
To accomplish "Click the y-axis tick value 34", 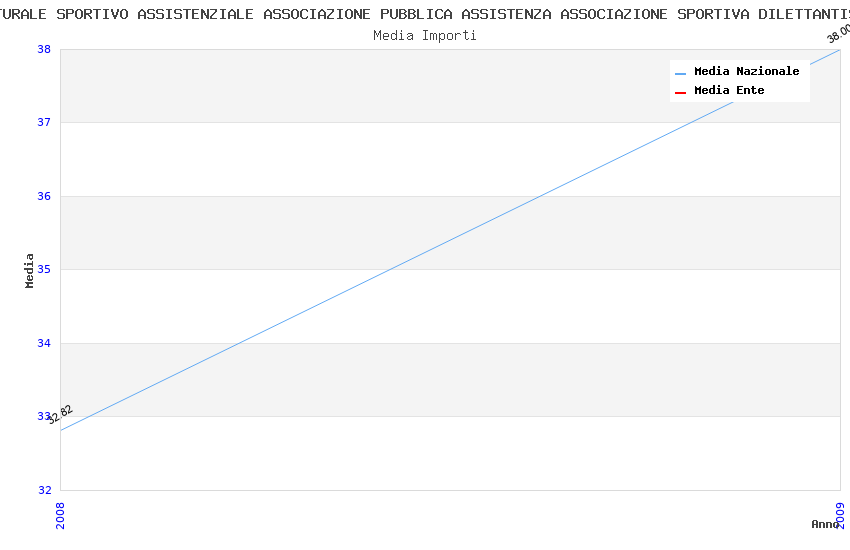I will tap(44, 343).
